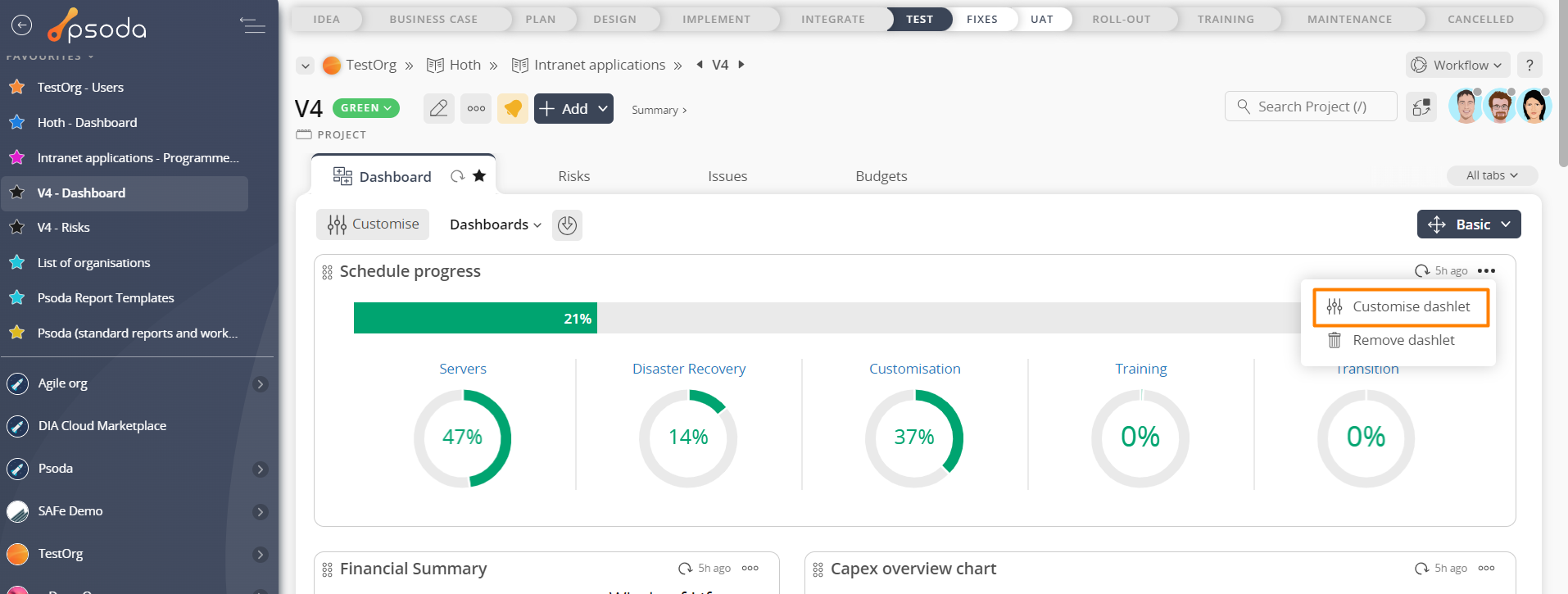Open Financial Summary dashlet options menu
The width and height of the screenshot is (1568, 594).
750,568
